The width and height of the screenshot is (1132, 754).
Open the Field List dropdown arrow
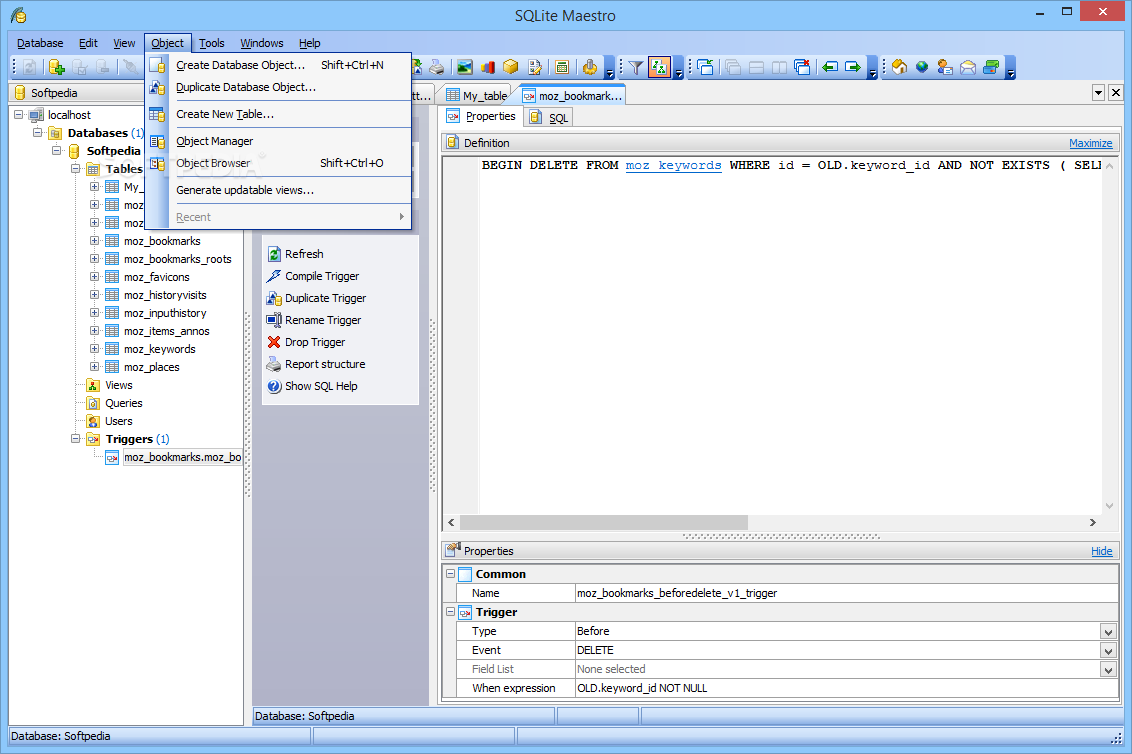[1108, 670]
